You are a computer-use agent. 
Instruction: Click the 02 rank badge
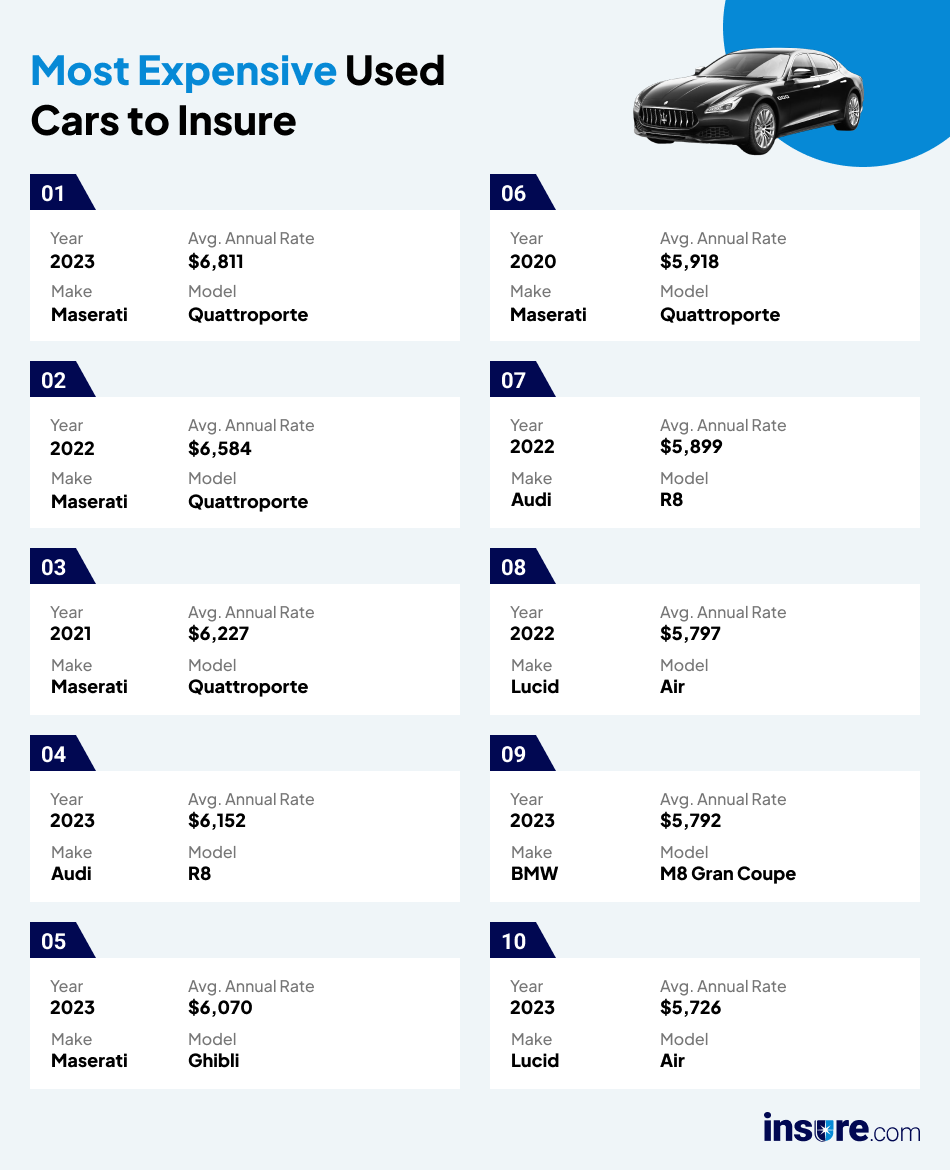[x=55, y=380]
